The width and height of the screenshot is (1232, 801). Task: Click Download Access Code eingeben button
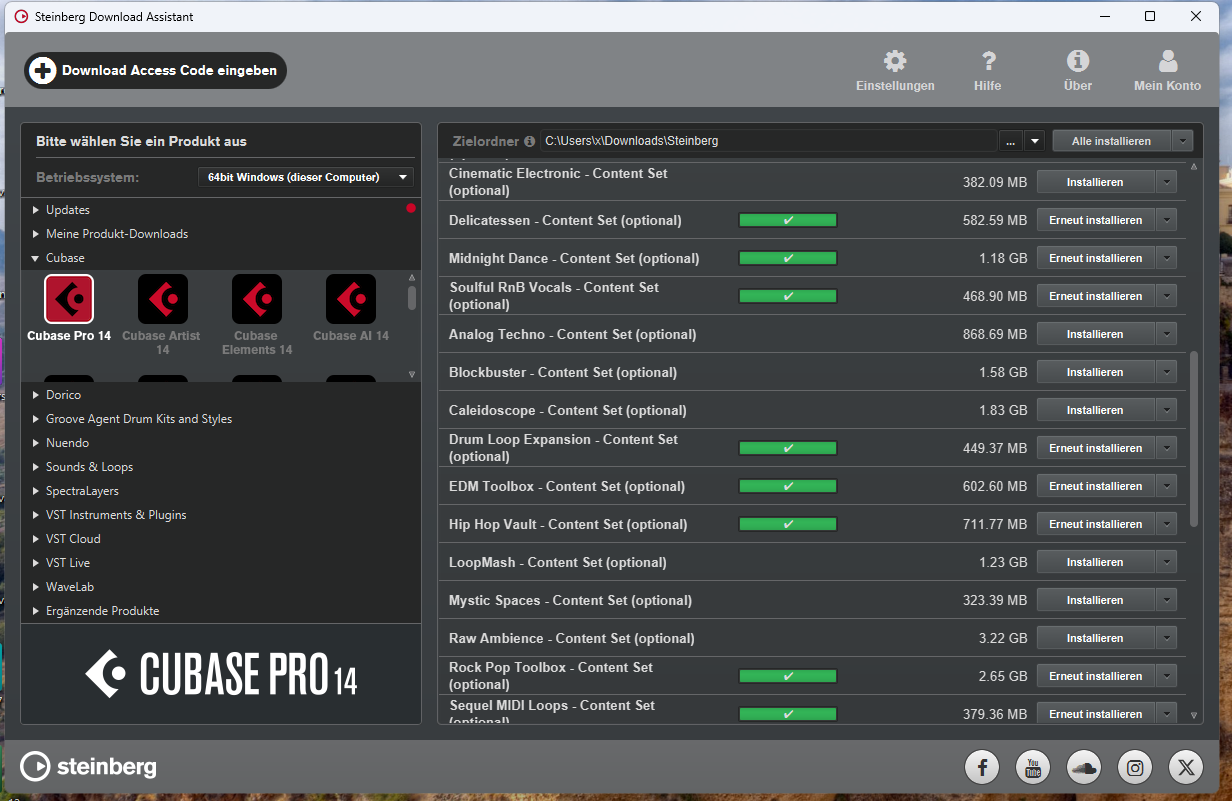click(x=155, y=71)
